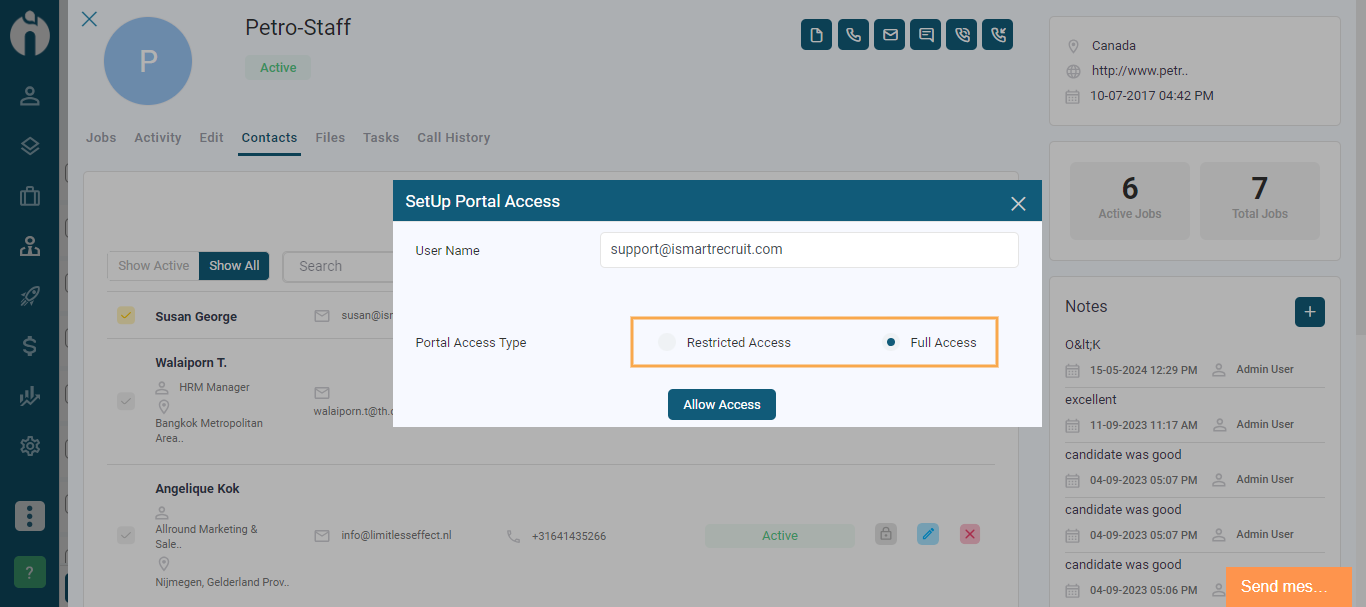
Task: Click the User Name input field
Action: click(x=809, y=250)
